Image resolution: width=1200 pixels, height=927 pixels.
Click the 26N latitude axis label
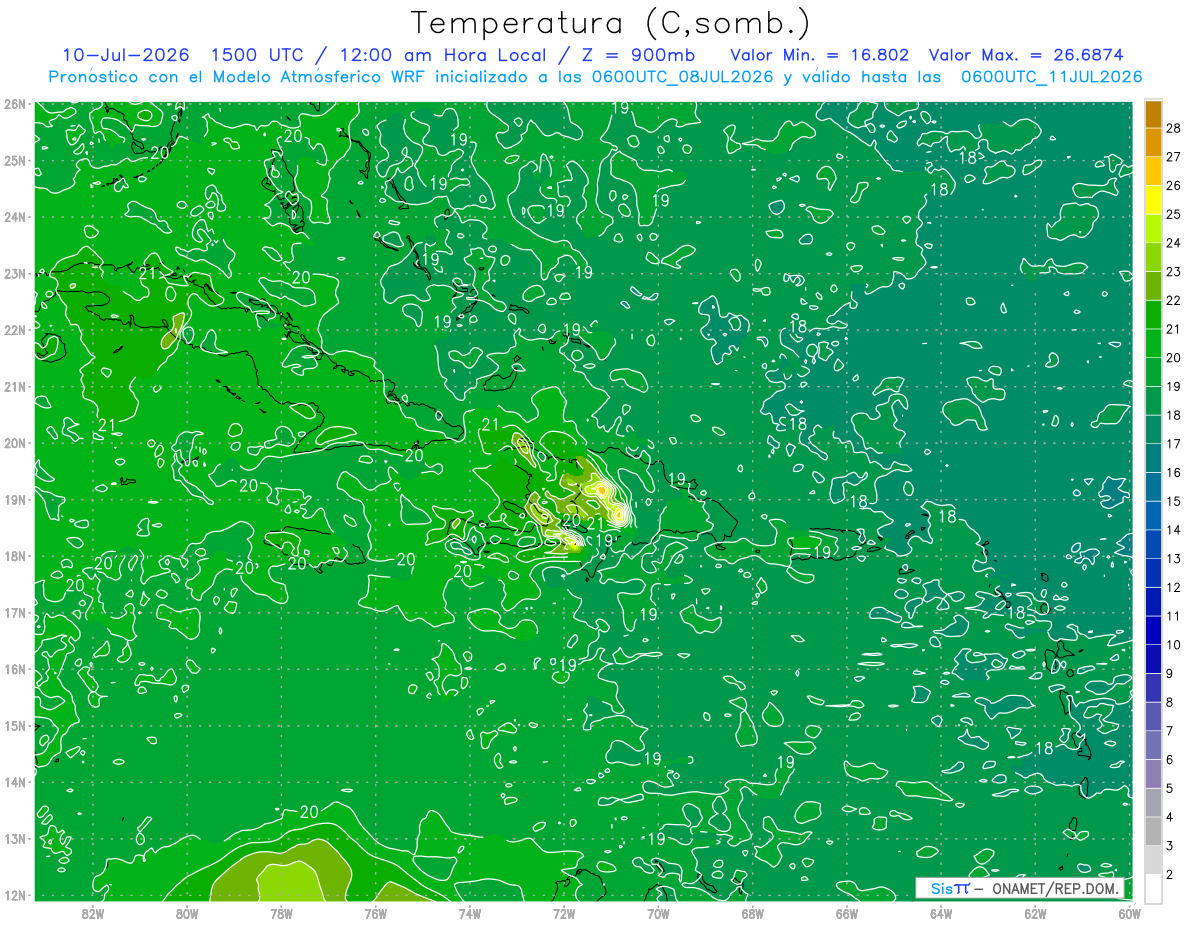tap(15, 103)
